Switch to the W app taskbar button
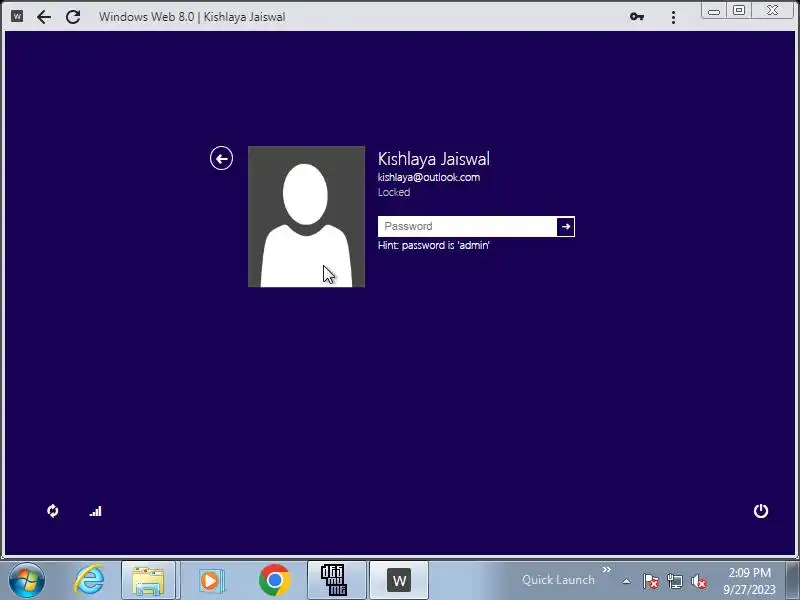Image resolution: width=800 pixels, height=600 pixels. pos(399,580)
